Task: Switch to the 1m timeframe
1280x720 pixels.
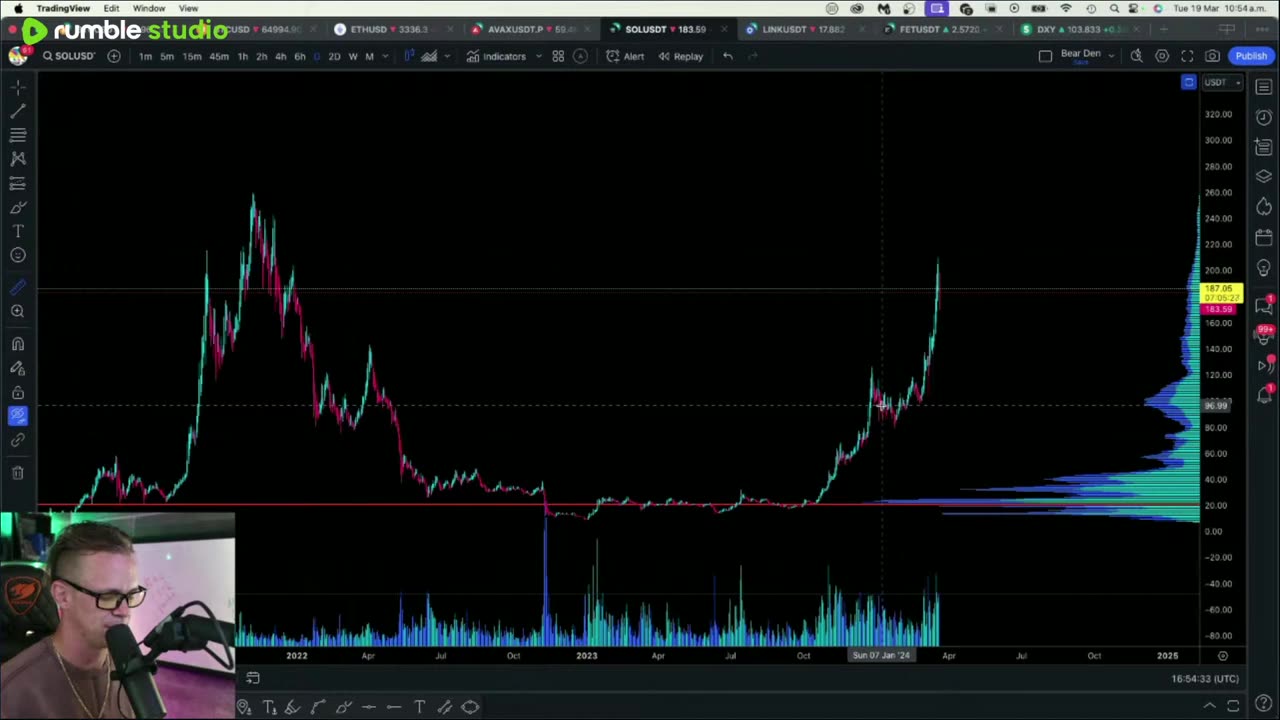Action: (145, 56)
